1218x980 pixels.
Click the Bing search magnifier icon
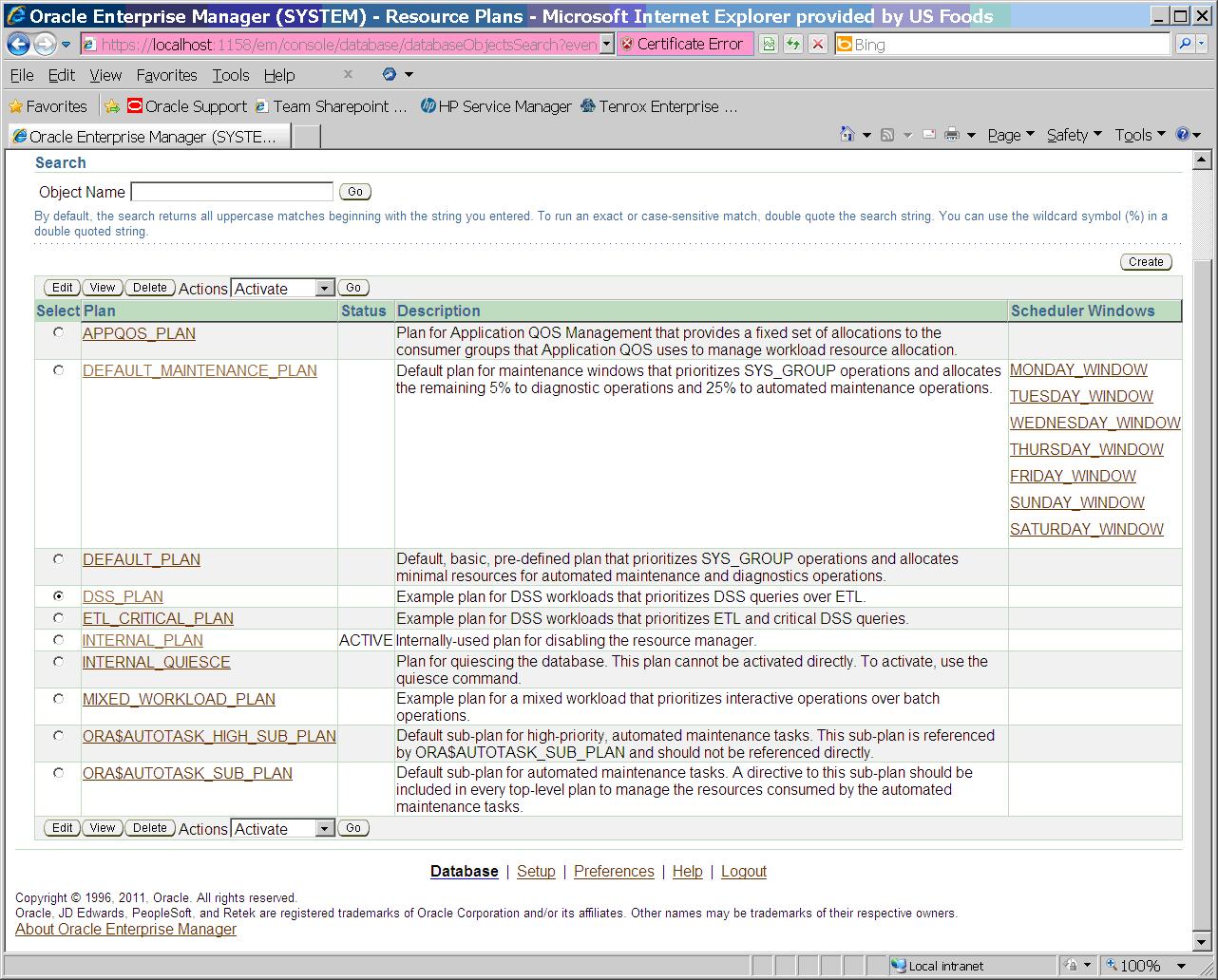point(1185,44)
